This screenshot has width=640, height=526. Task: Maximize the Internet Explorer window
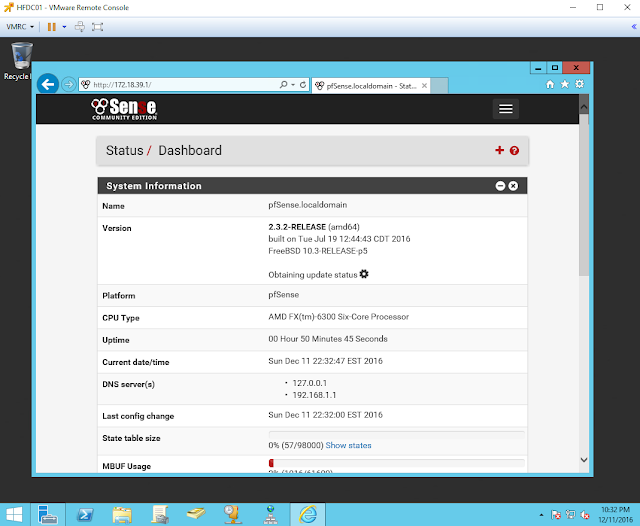click(x=554, y=68)
